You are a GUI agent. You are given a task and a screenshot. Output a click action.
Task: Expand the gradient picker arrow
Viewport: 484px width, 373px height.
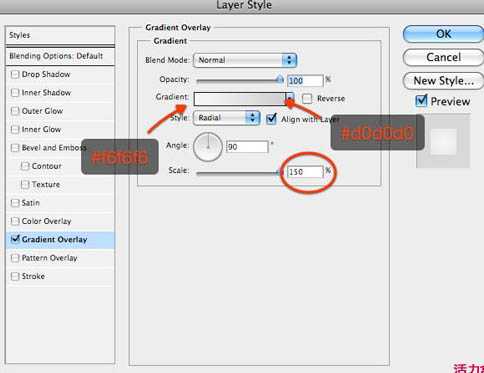pyautogui.click(x=290, y=99)
